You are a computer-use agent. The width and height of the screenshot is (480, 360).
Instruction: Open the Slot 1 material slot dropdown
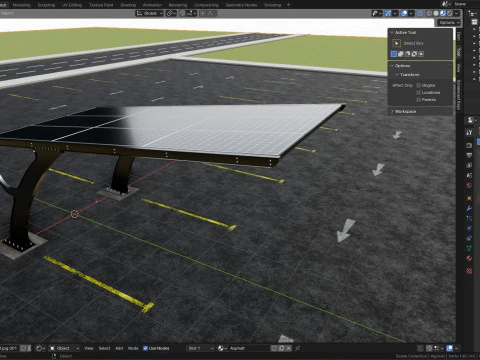coord(200,348)
